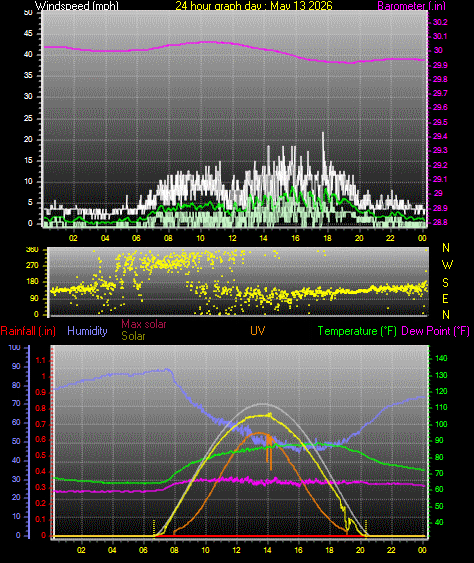The height and width of the screenshot is (563, 474).
Task: Click hour 06 on the windspeed chart time axis
Action: pos(136,238)
